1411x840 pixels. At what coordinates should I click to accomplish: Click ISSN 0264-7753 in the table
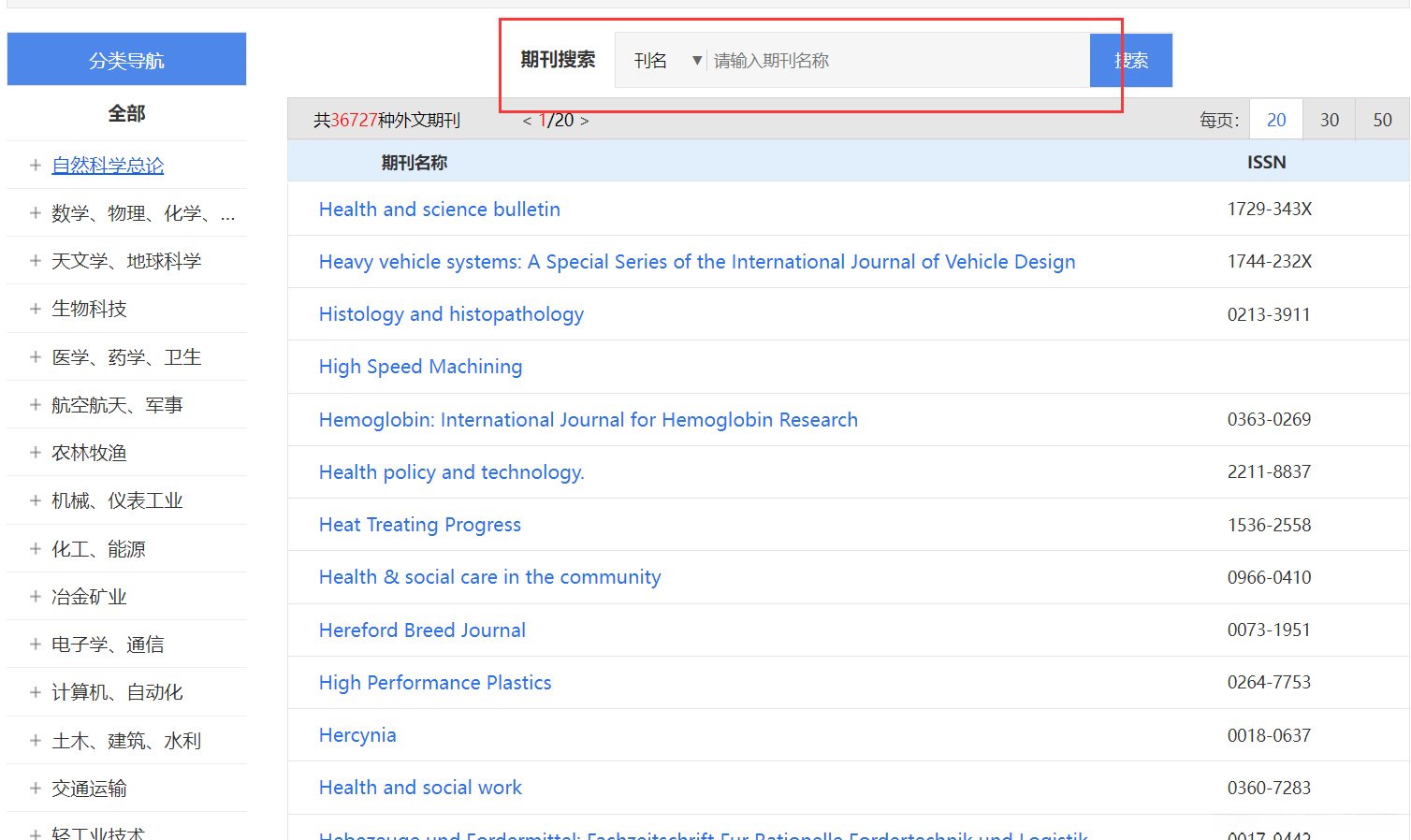click(1269, 683)
